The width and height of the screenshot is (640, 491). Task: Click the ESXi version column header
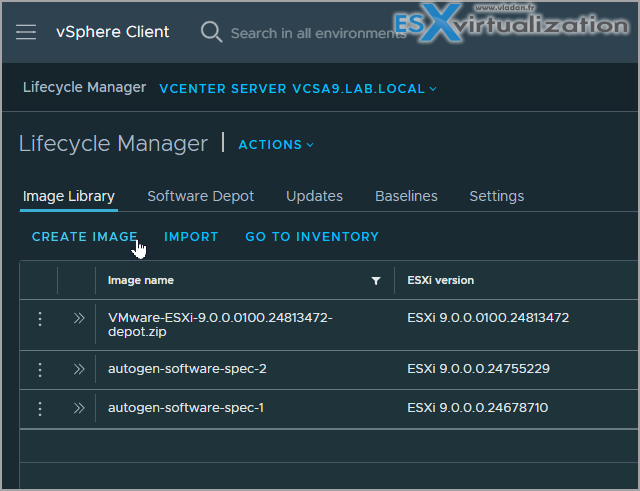440,280
